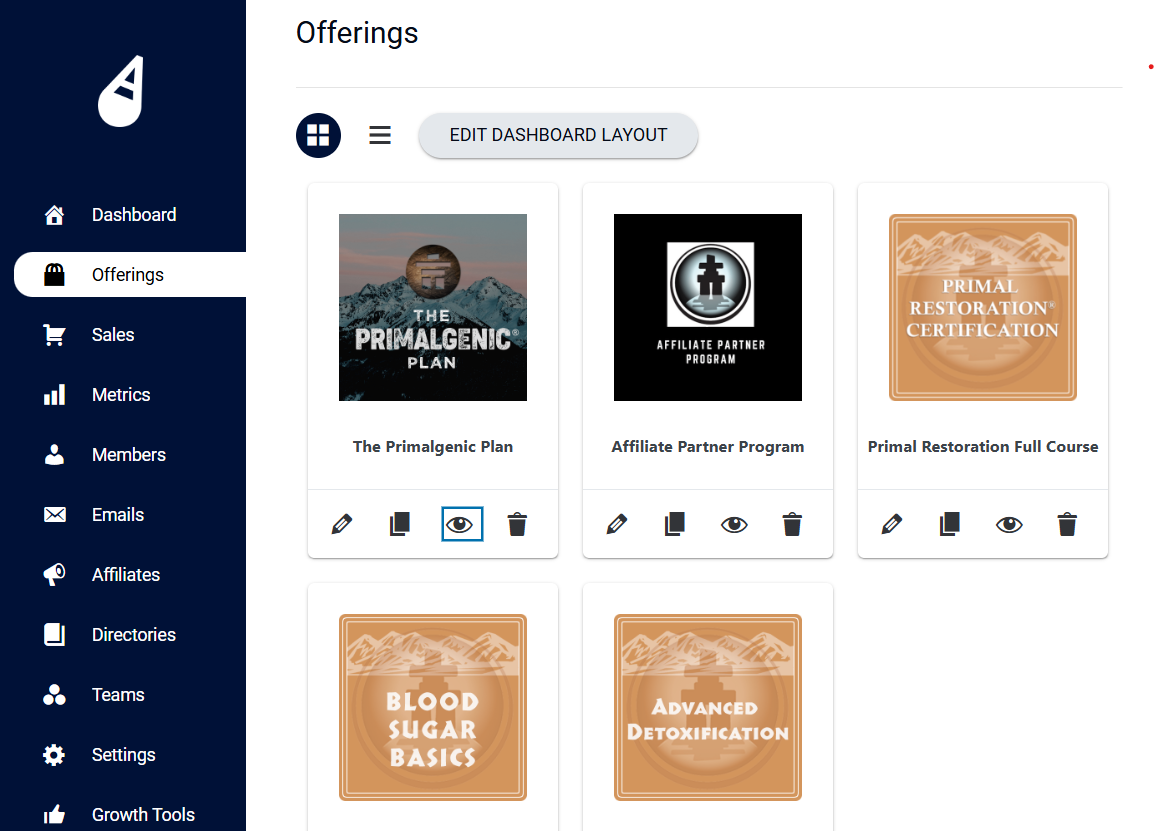This screenshot has height=831, width=1155.
Task: Edit The Primalgenic Plan with pencil icon
Action: [342, 524]
